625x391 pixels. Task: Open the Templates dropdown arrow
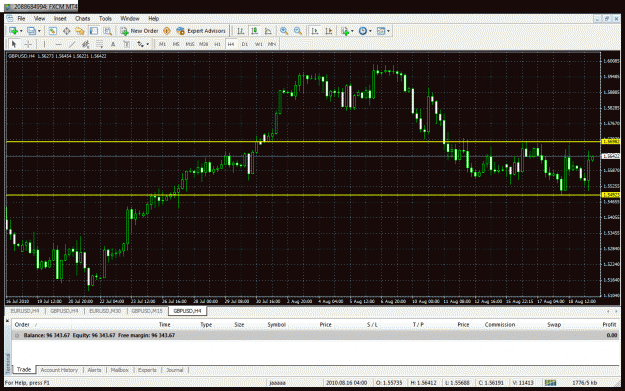[389, 31]
